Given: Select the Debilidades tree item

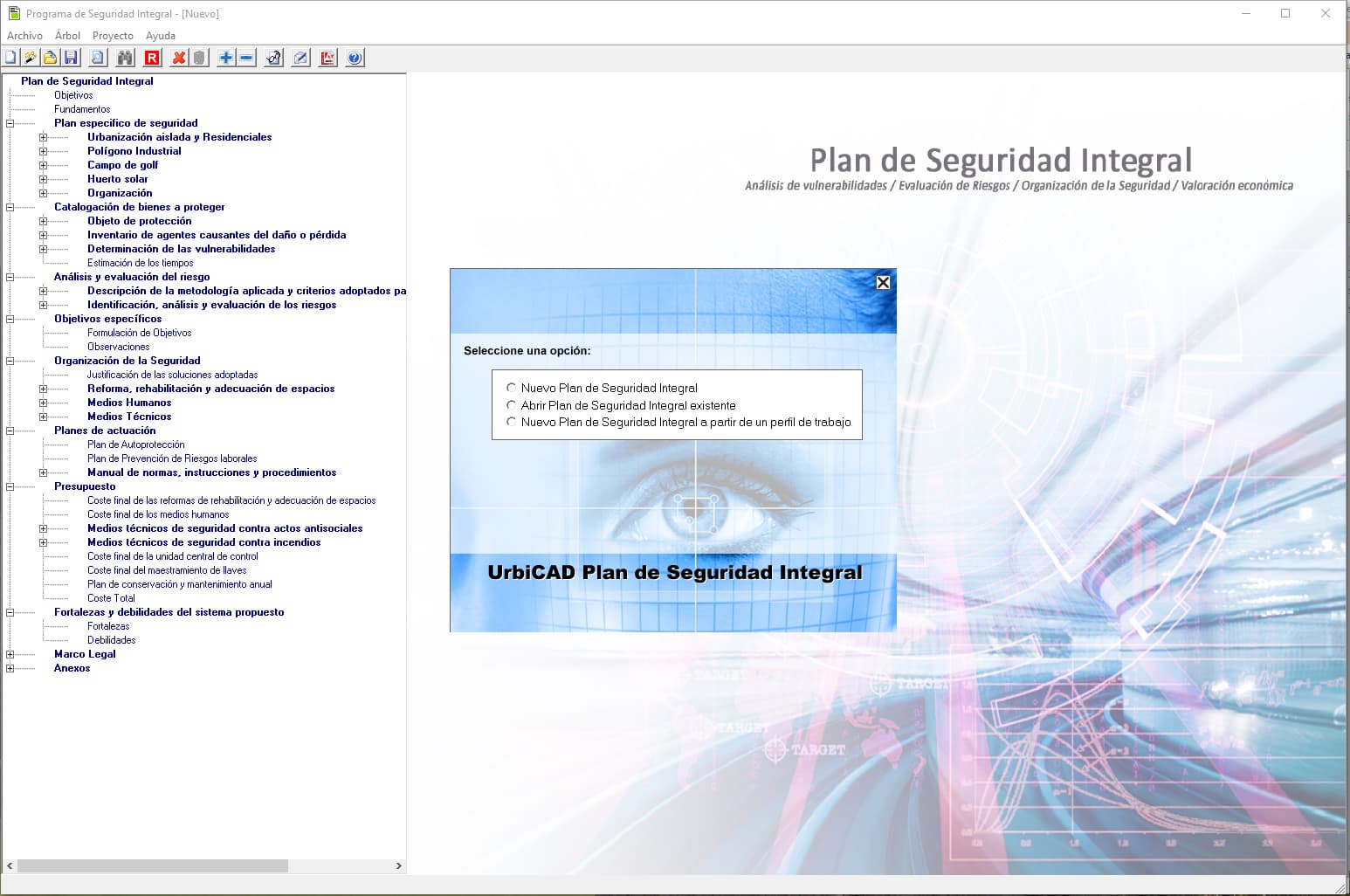Looking at the screenshot, I should click(112, 640).
